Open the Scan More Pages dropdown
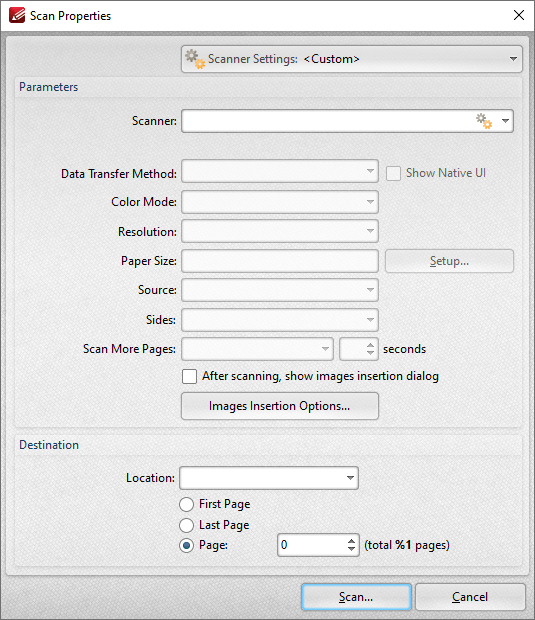This screenshot has width=535, height=620. coord(257,349)
